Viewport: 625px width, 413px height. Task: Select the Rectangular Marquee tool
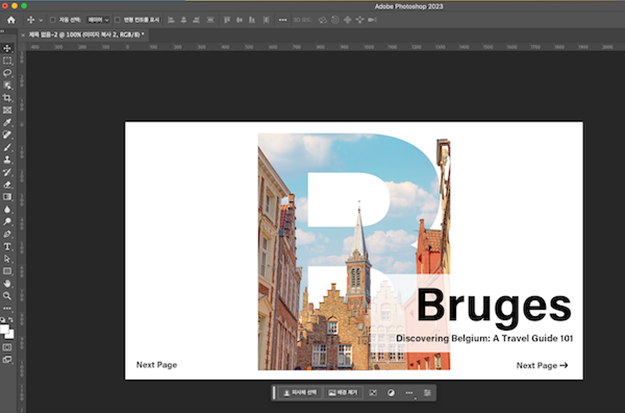(x=7, y=60)
